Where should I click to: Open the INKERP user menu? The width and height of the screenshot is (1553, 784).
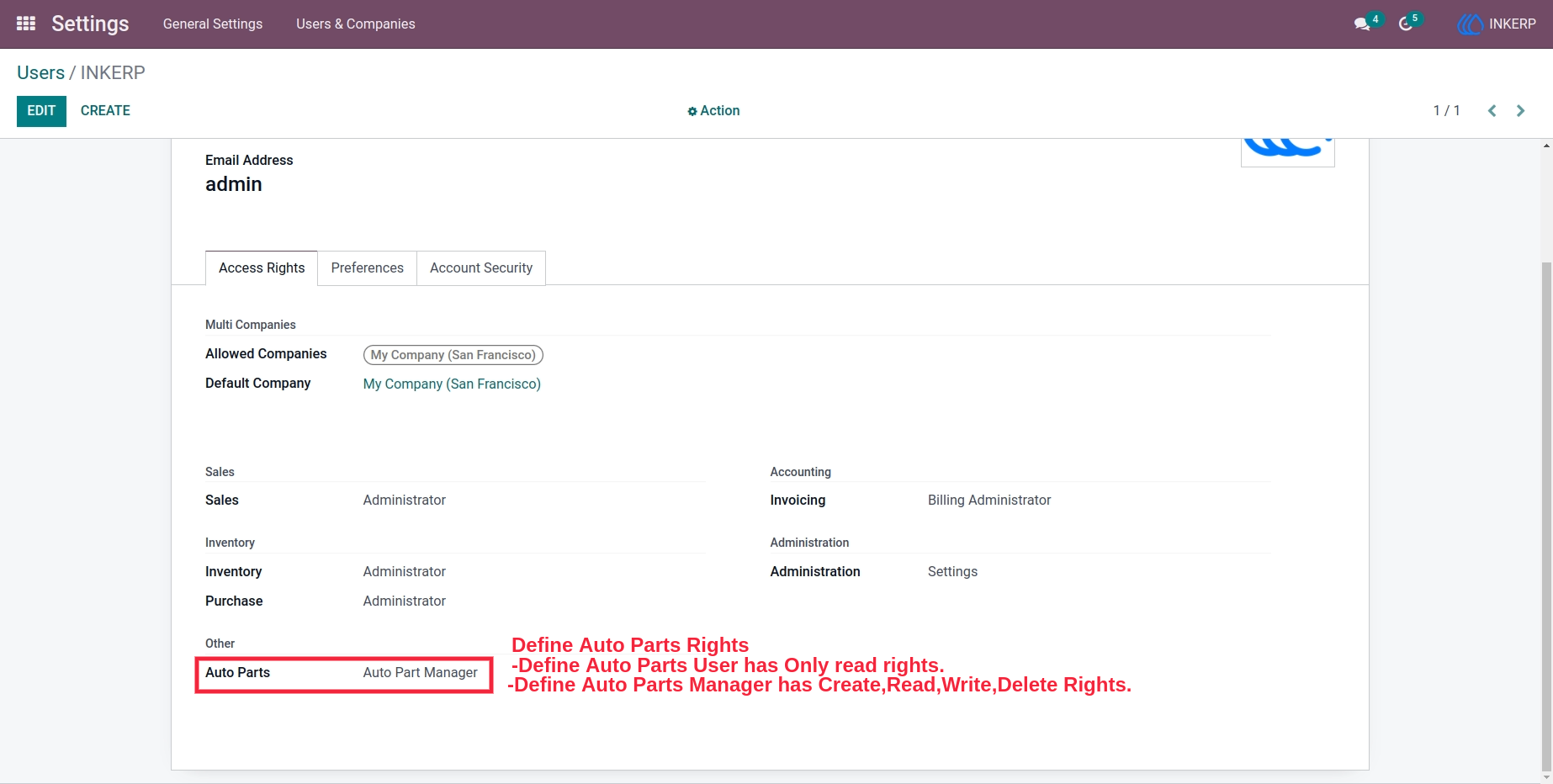click(x=1497, y=24)
